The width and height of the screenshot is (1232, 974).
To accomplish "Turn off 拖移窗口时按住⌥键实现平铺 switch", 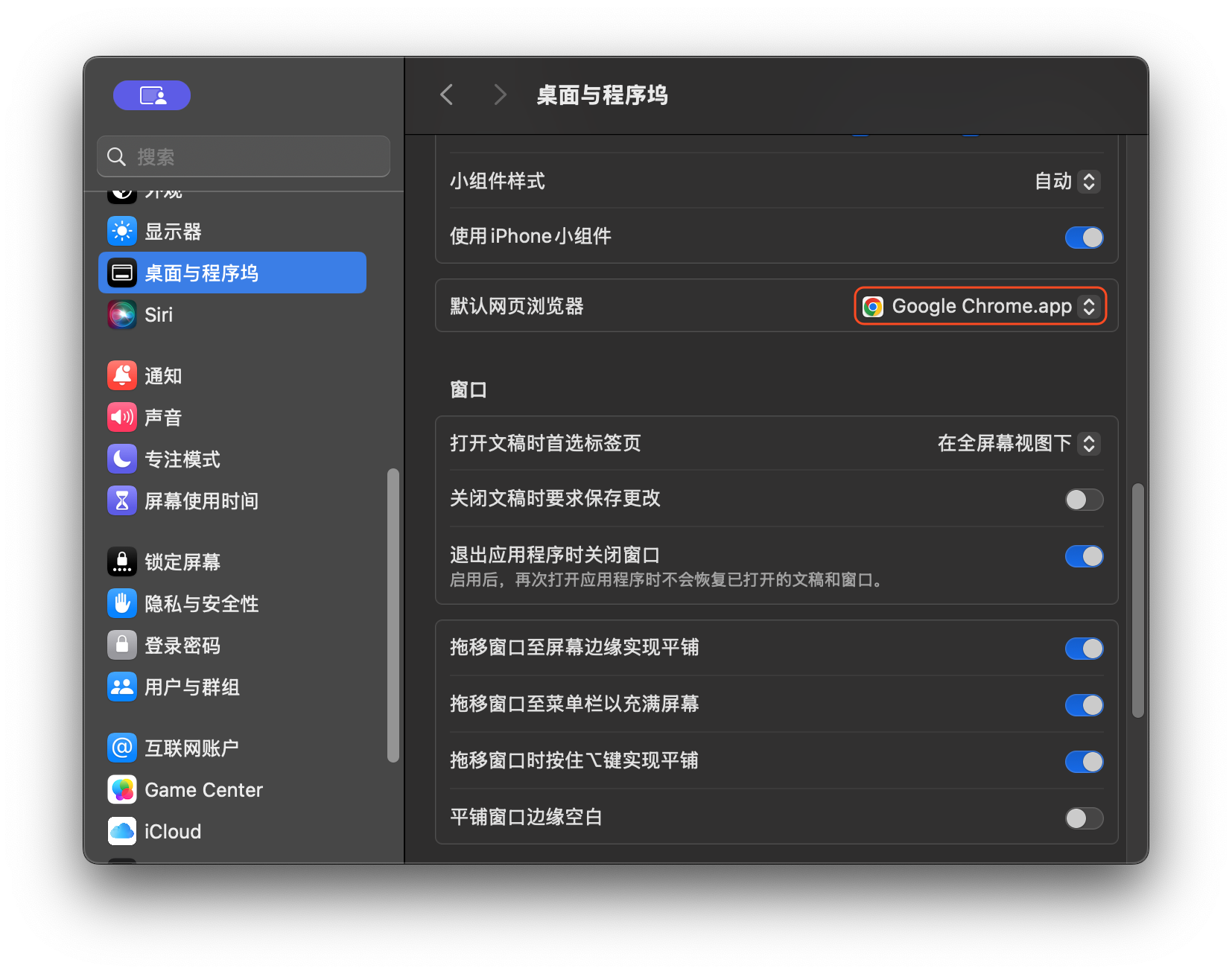I will (x=1084, y=762).
